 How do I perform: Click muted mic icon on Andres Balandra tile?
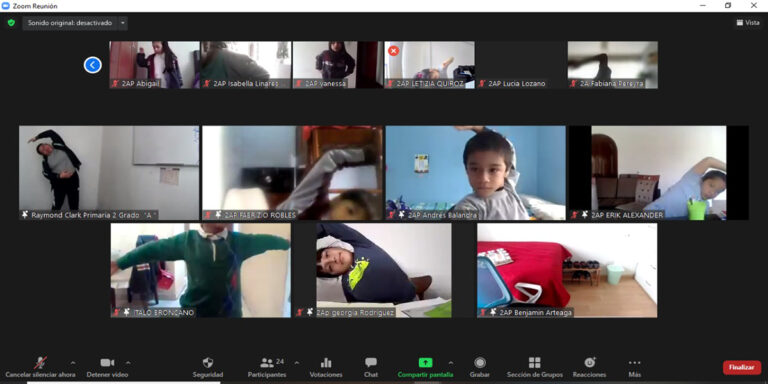pos(391,215)
